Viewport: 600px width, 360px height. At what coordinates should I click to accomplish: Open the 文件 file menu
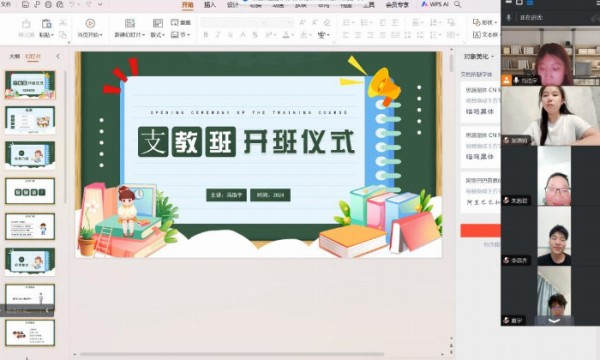coord(5,5)
